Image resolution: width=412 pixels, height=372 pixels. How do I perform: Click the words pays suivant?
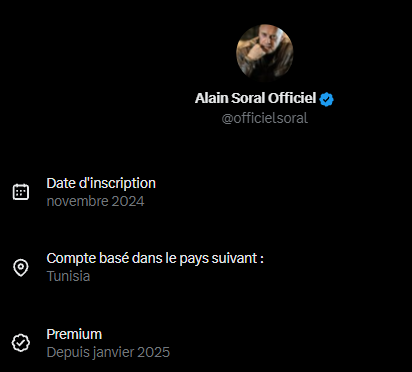(218, 259)
